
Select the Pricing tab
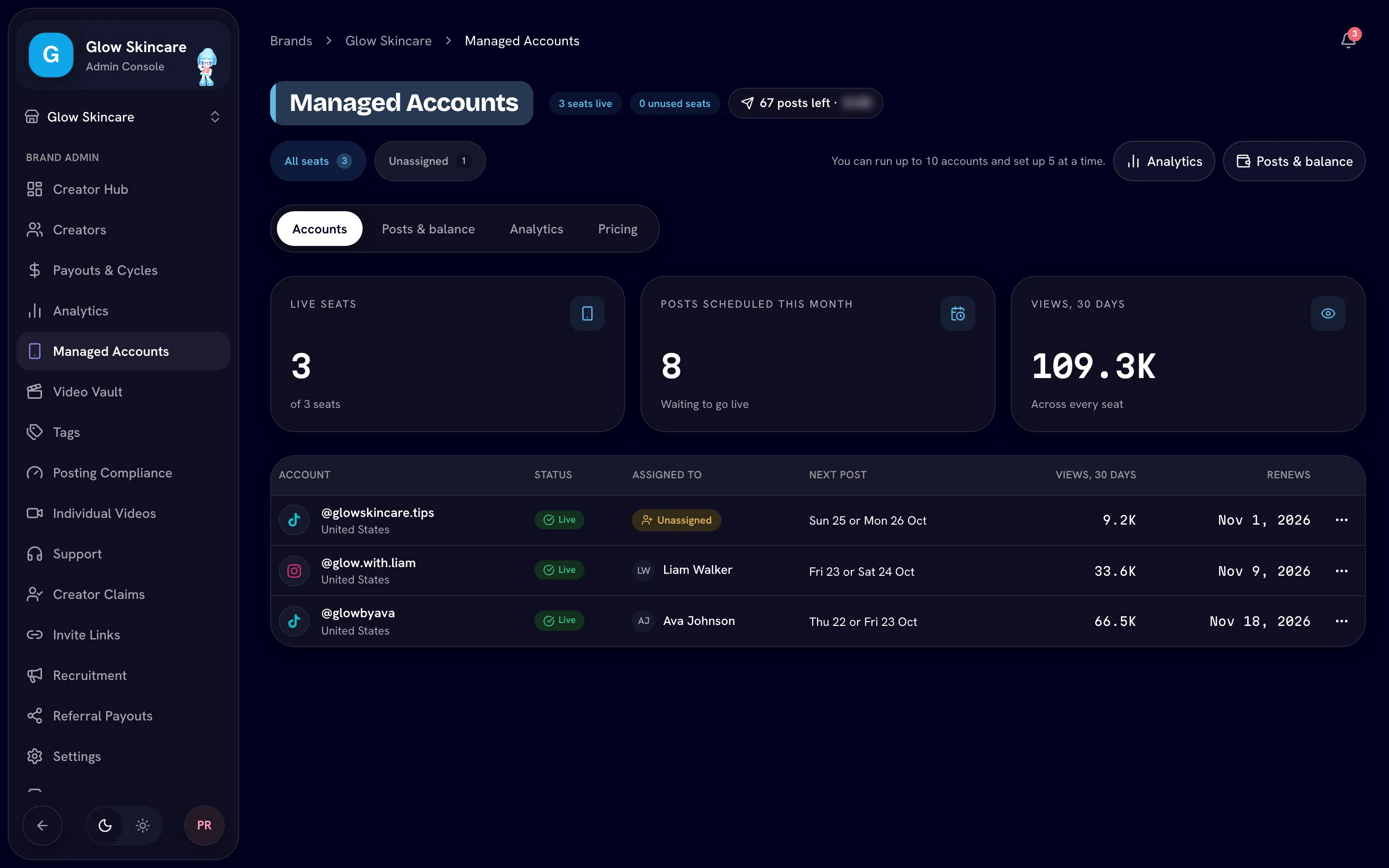[x=618, y=229]
